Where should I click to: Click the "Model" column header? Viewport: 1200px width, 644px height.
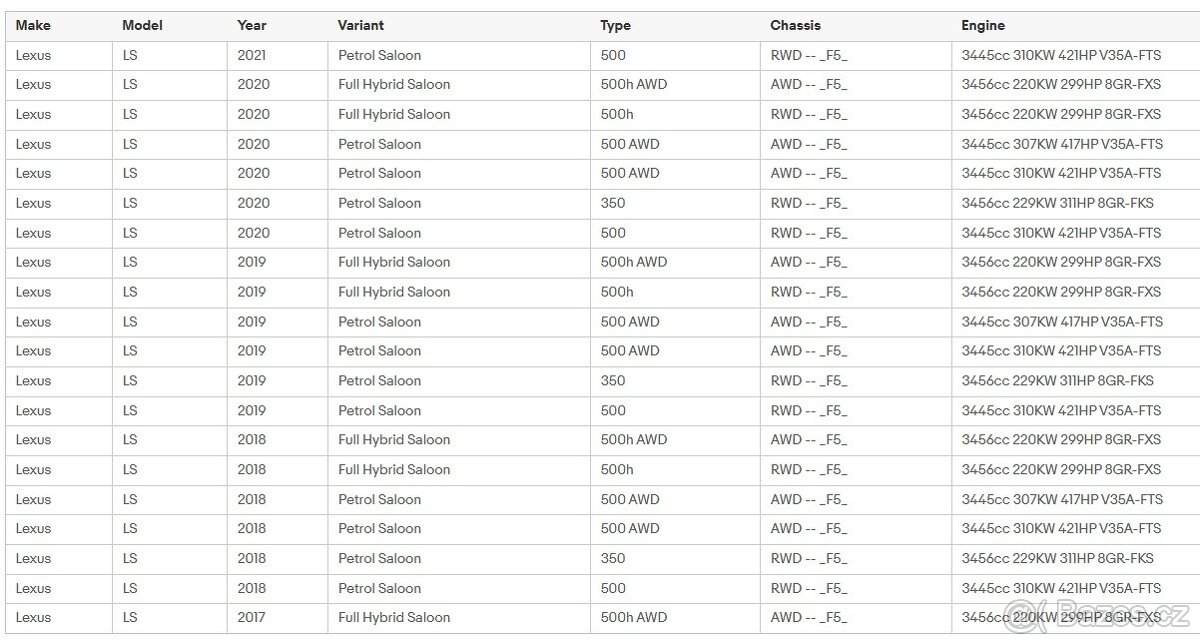pos(142,25)
